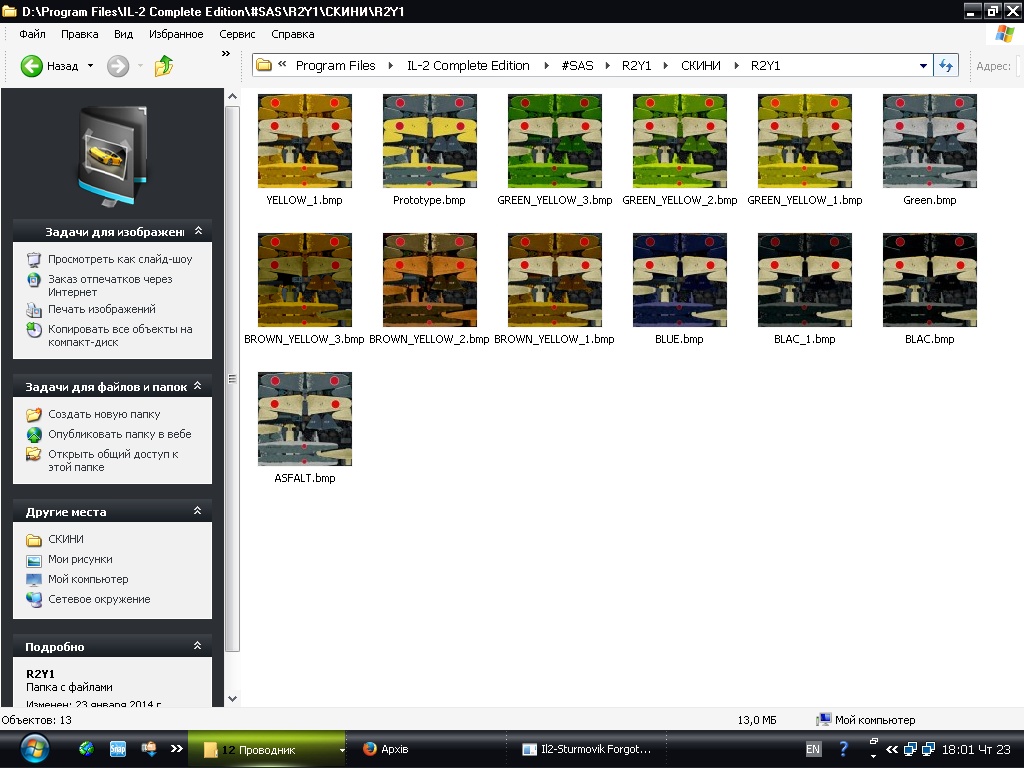This screenshot has width=1024, height=768.
Task: Open the address bar history dropdown
Action: (x=923, y=65)
